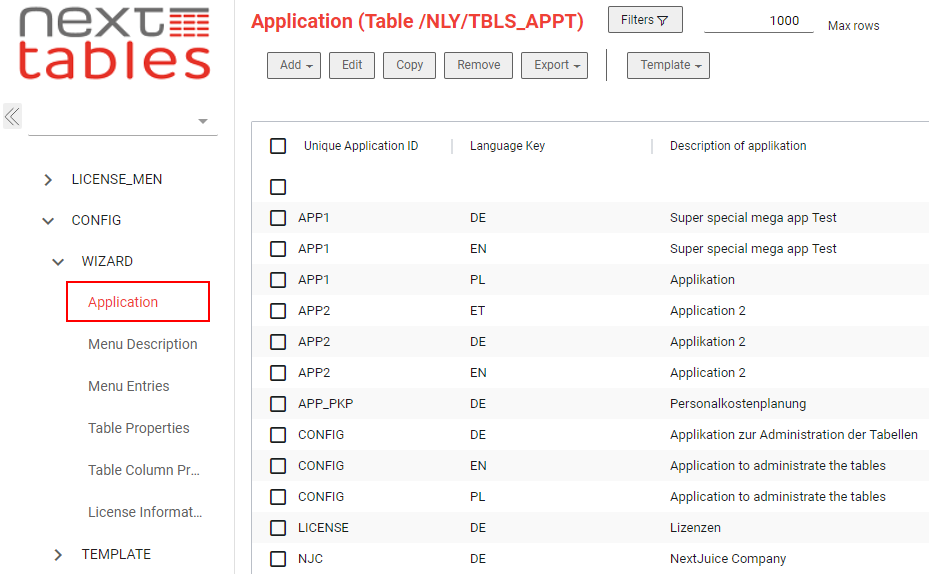The width and height of the screenshot is (929, 574).
Task: Click the Applikation zur Administration der Tabellen cell
Action: click(x=793, y=435)
